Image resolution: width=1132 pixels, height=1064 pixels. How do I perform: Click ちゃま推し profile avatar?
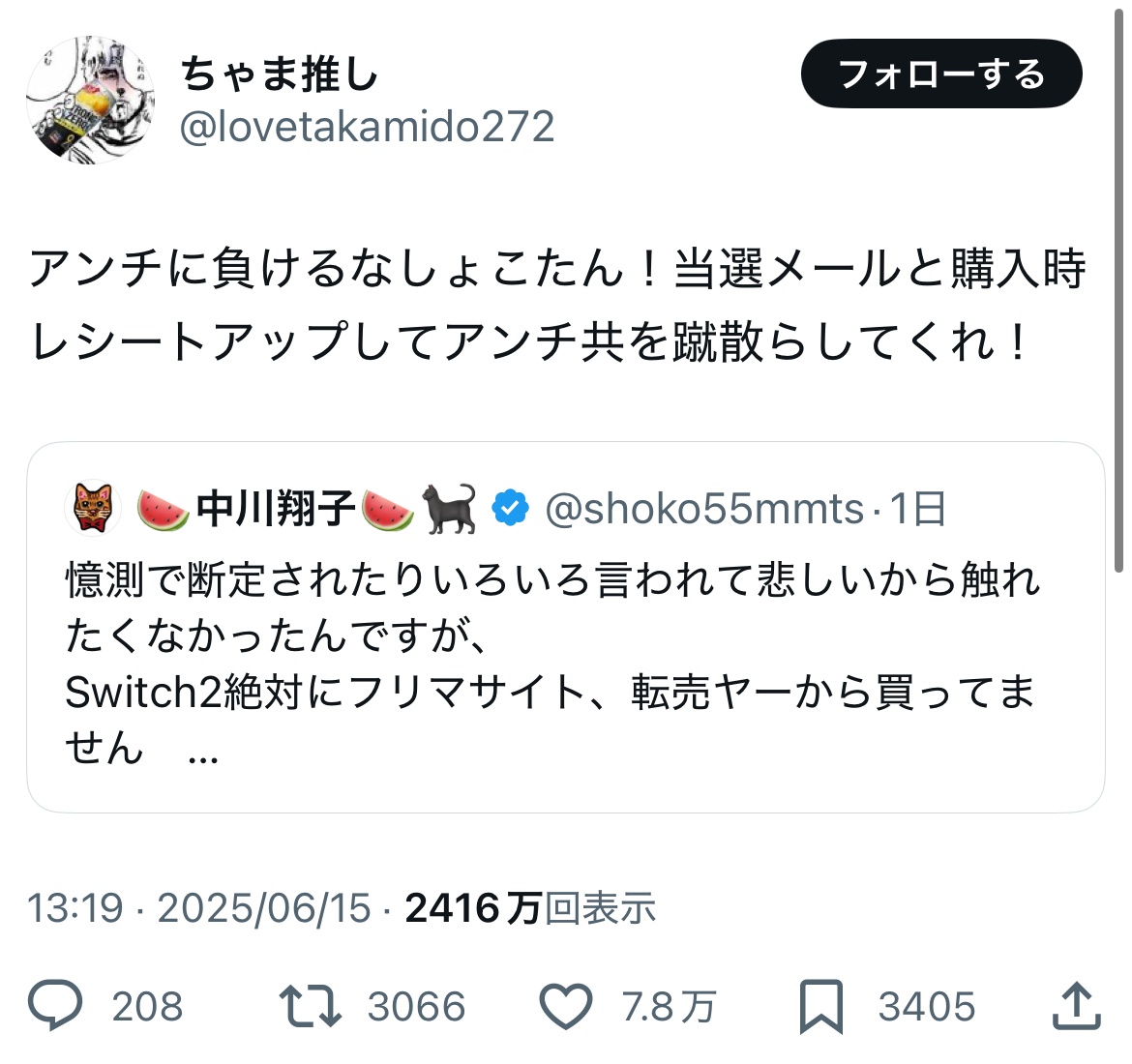click(90, 100)
